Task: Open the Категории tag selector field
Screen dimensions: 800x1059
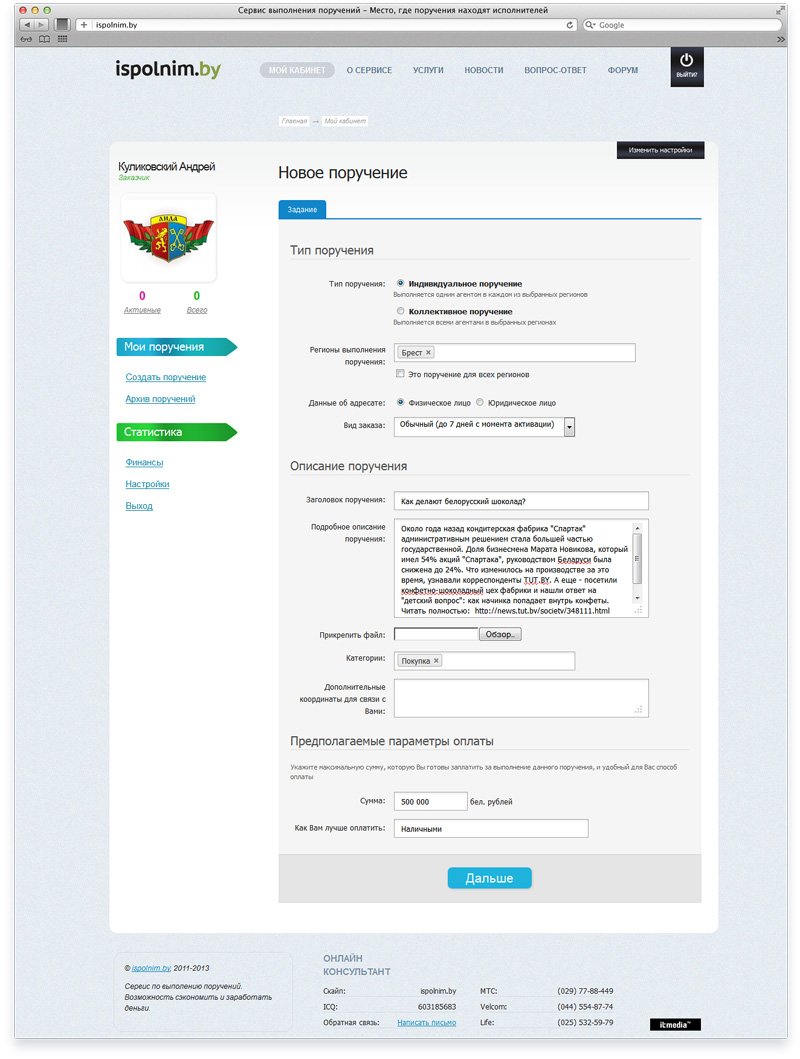Action: click(x=485, y=661)
